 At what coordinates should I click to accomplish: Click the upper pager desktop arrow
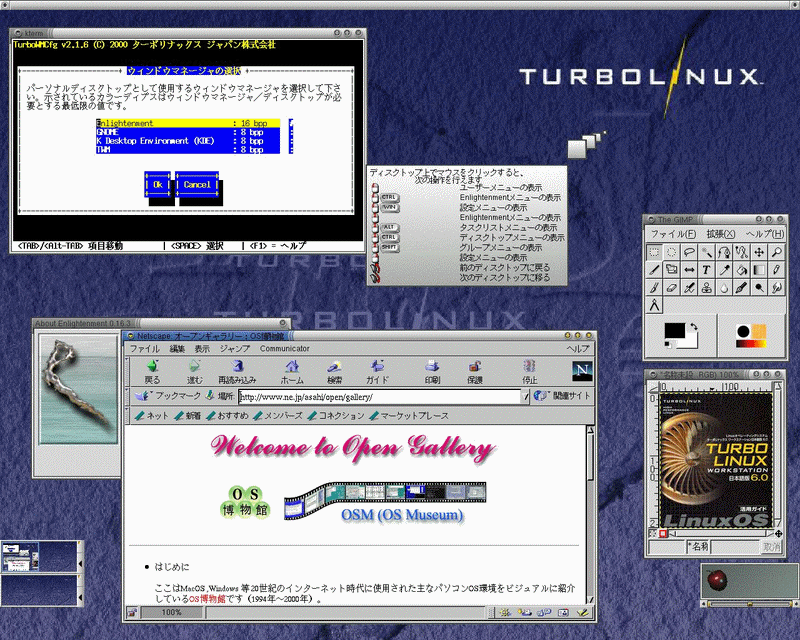[x=80, y=563]
